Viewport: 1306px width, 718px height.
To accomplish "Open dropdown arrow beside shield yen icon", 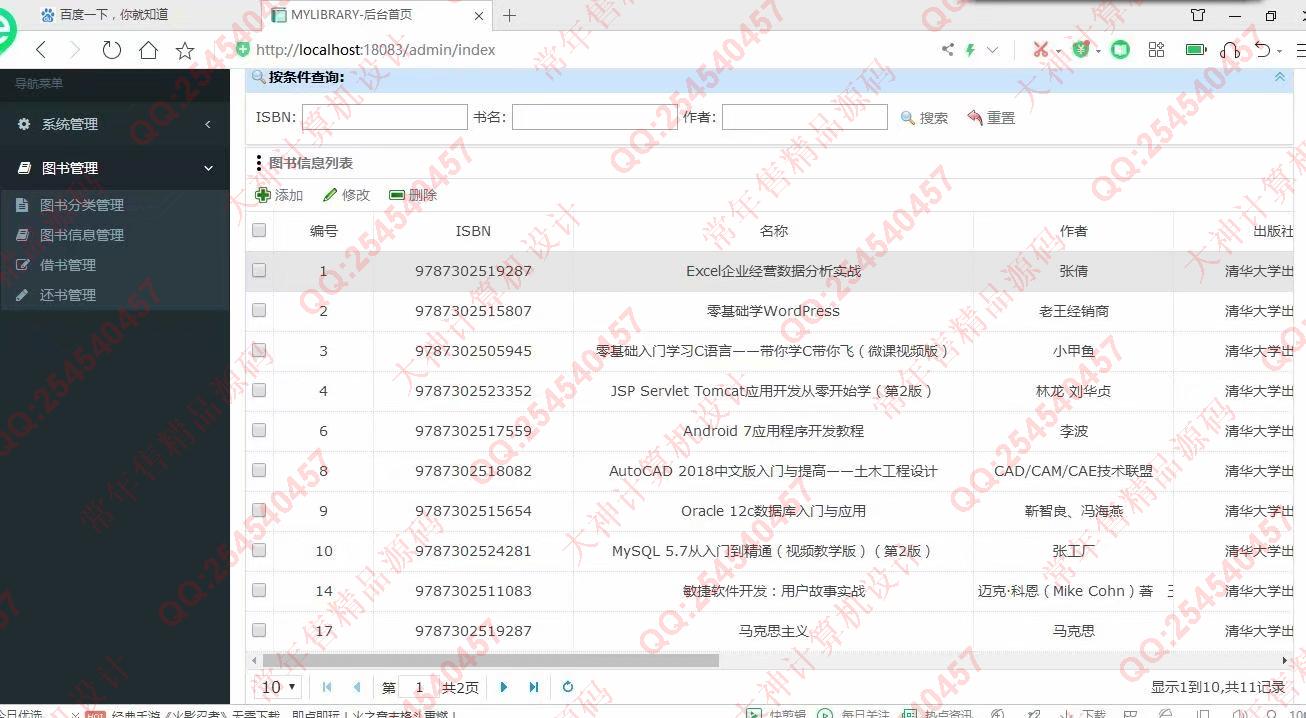I will coord(1099,50).
